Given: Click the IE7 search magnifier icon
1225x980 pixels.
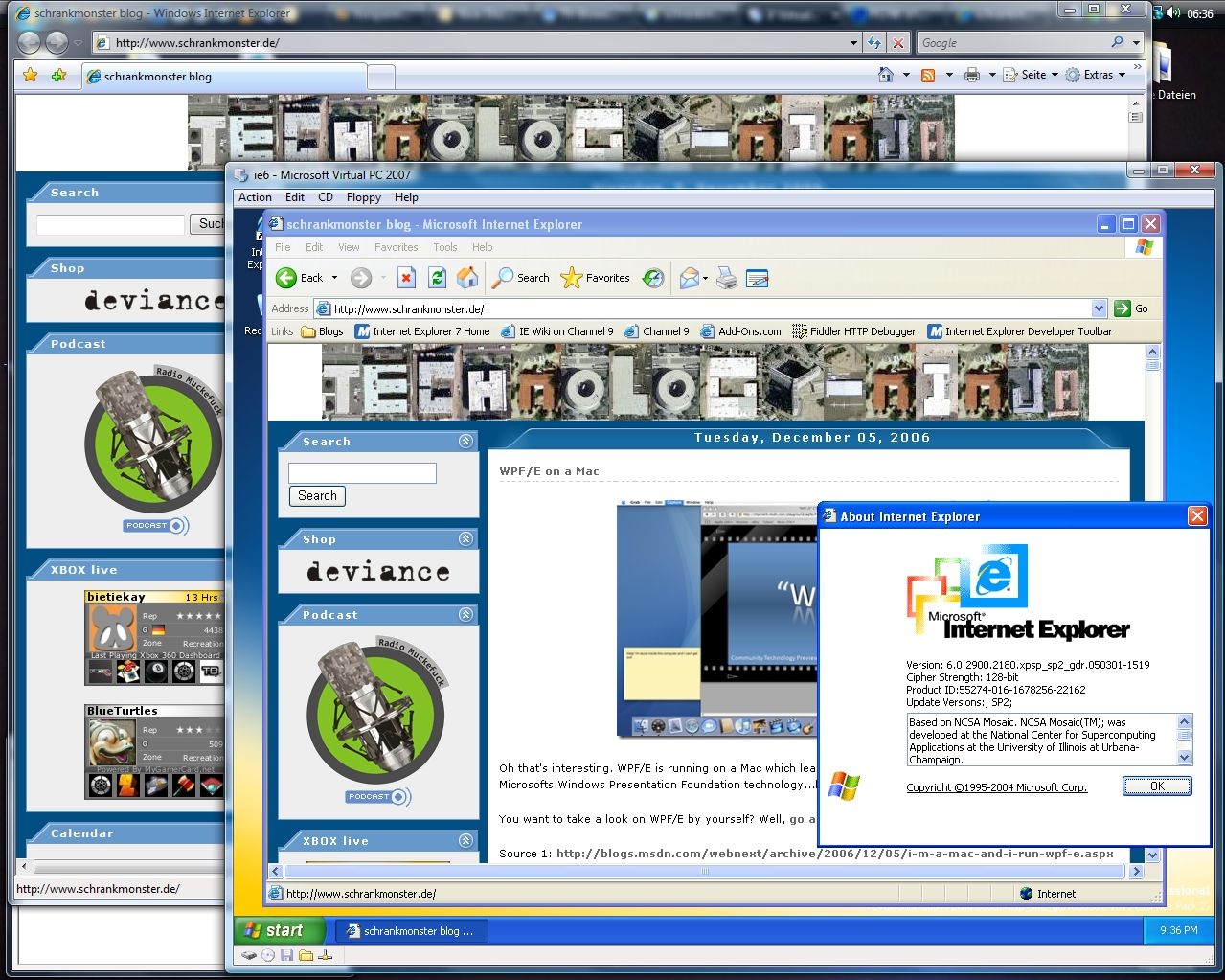Looking at the screenshot, I should (x=1117, y=42).
